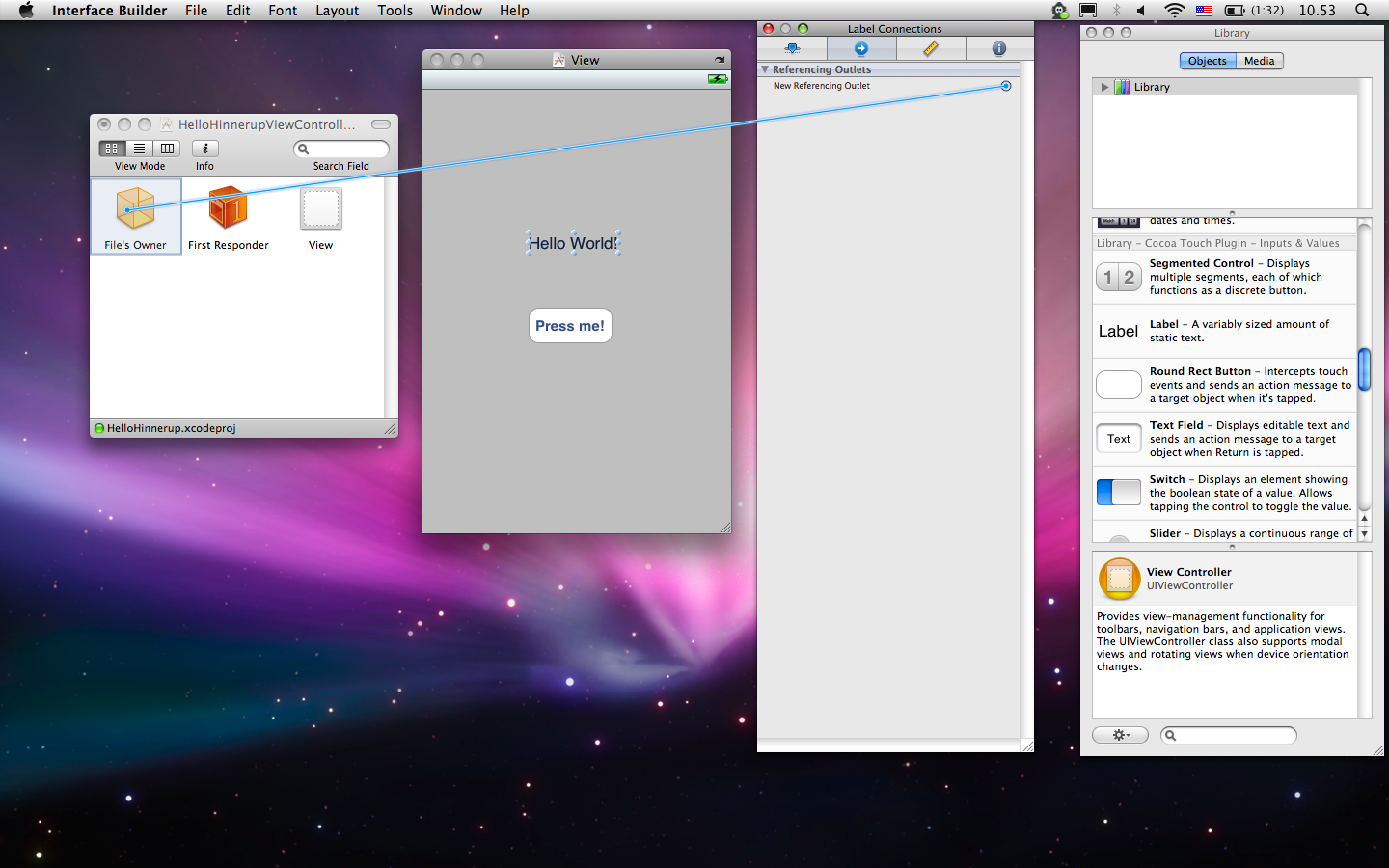Click the Library object list scrollbar thumb
Image resolution: width=1389 pixels, height=868 pixels.
(1364, 369)
